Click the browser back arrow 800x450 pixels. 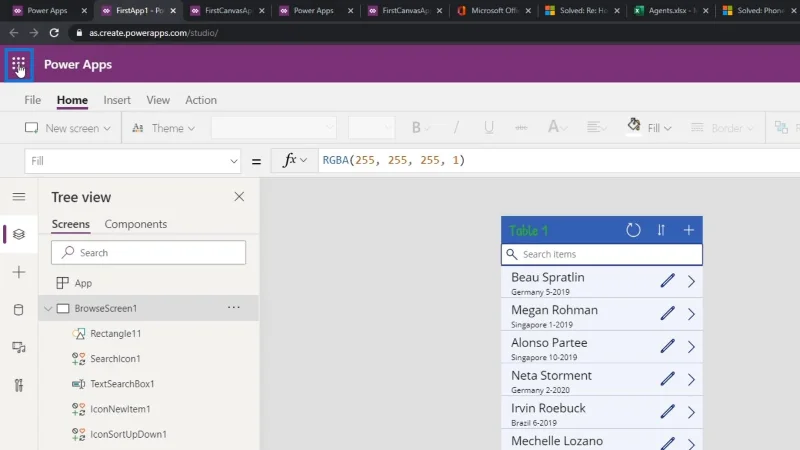click(x=14, y=33)
